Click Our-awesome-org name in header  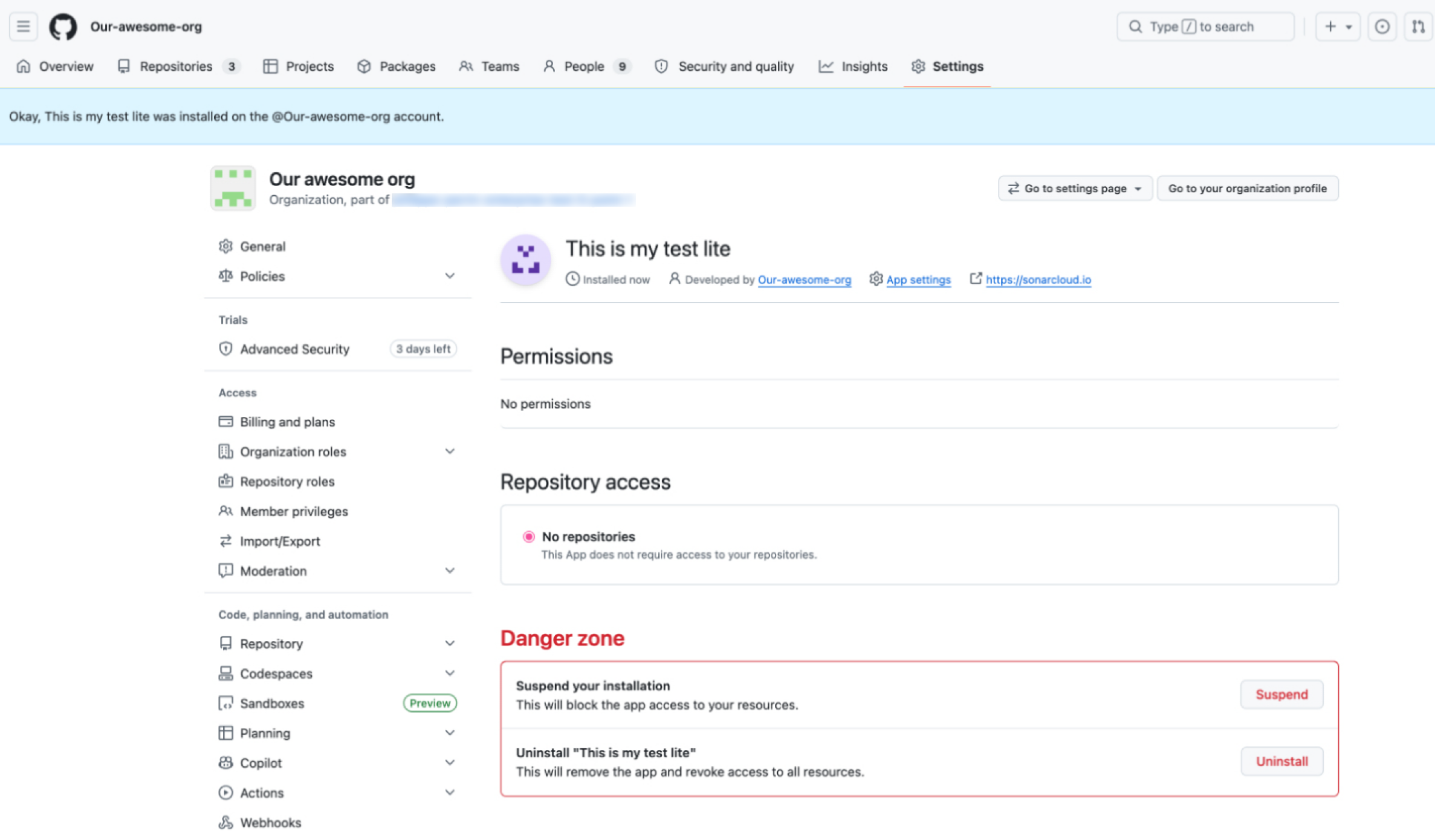[146, 27]
